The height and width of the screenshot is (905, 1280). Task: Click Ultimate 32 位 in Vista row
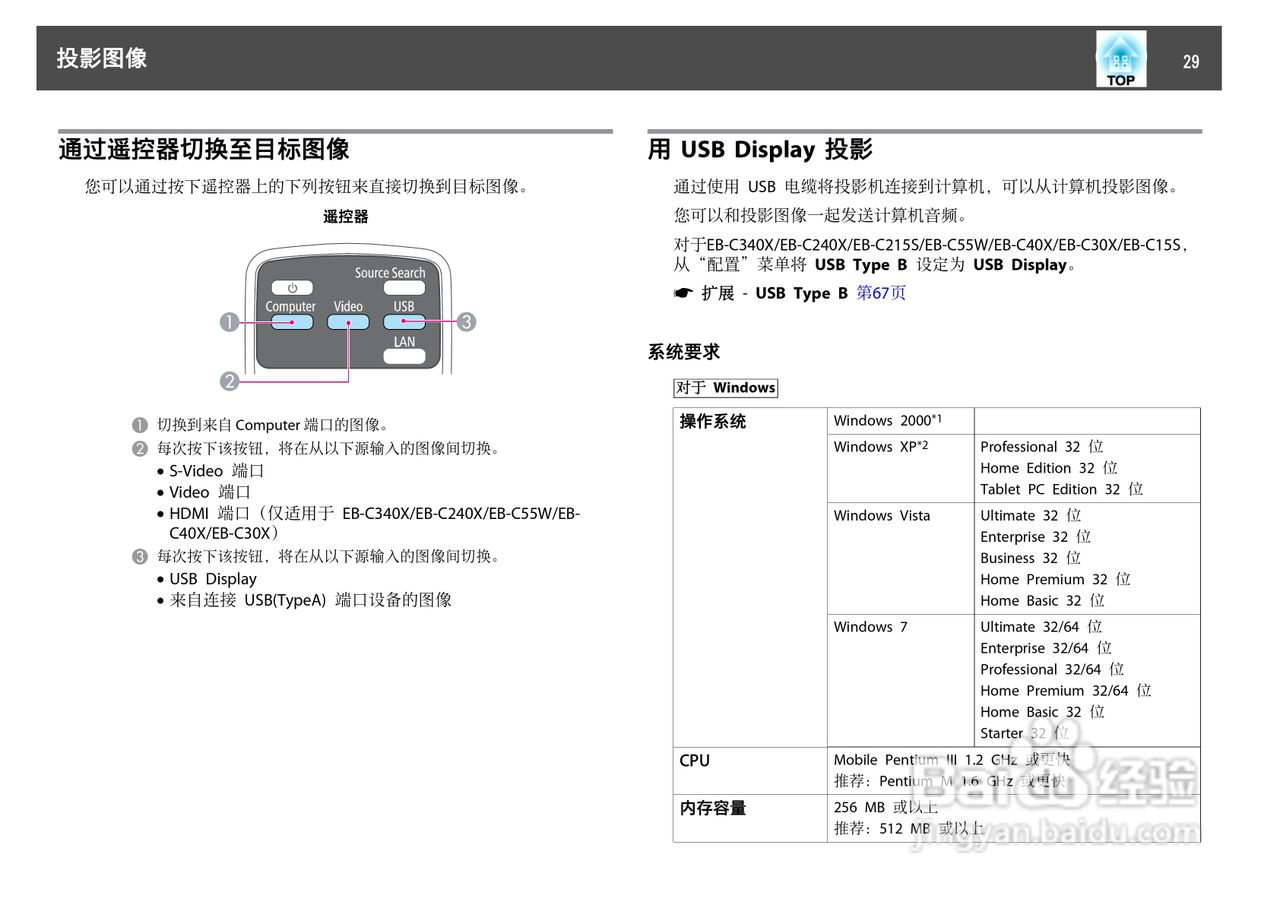click(x=1031, y=515)
